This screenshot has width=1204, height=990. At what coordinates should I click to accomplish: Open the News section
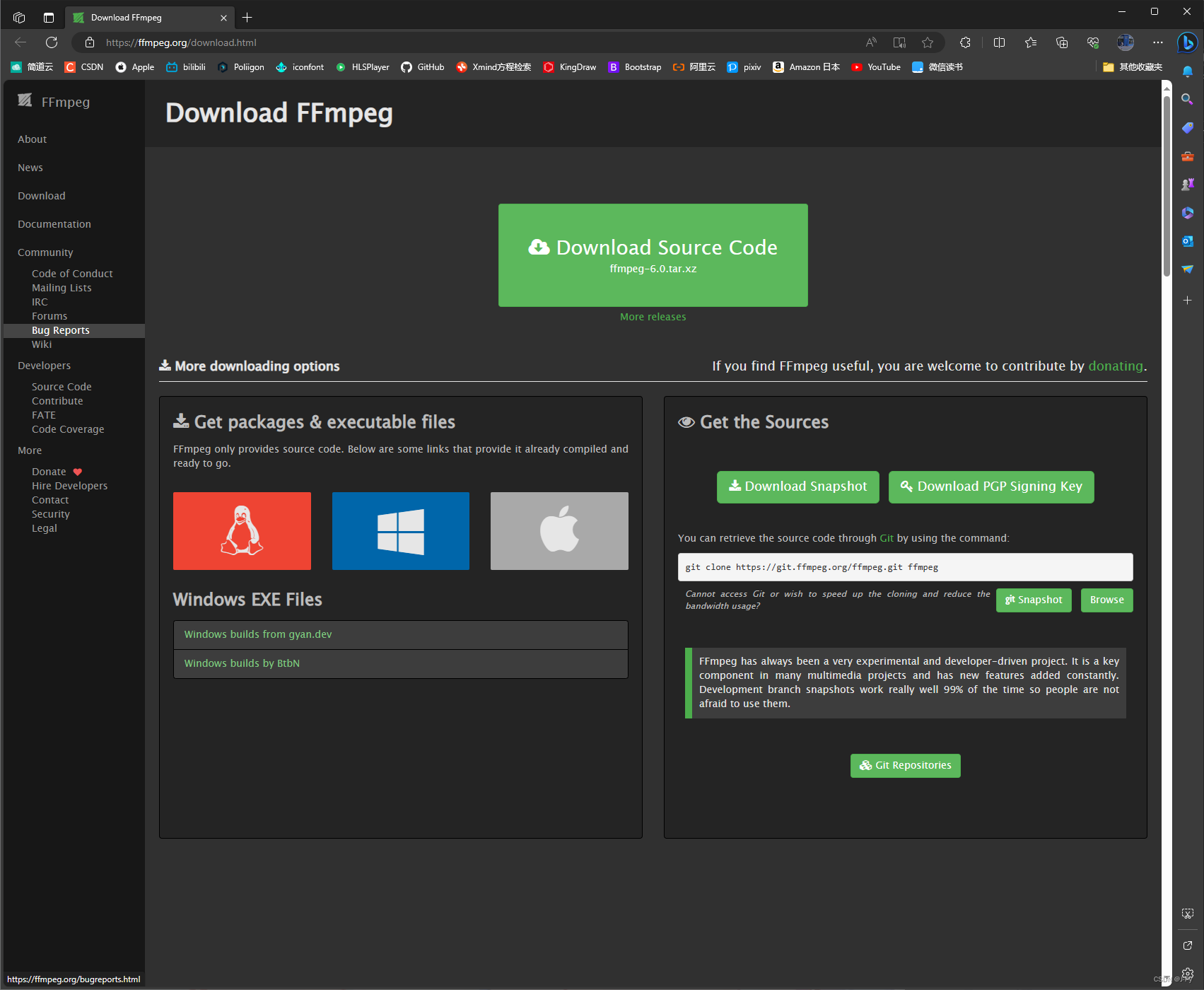click(x=30, y=168)
